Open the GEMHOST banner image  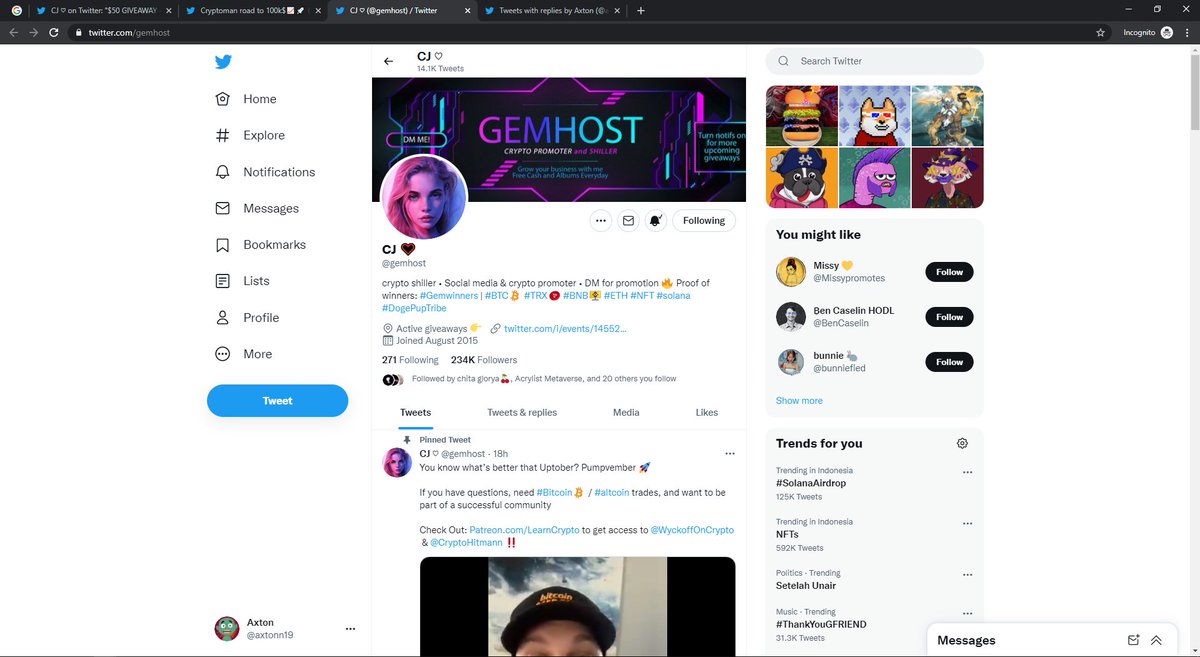tap(559, 140)
